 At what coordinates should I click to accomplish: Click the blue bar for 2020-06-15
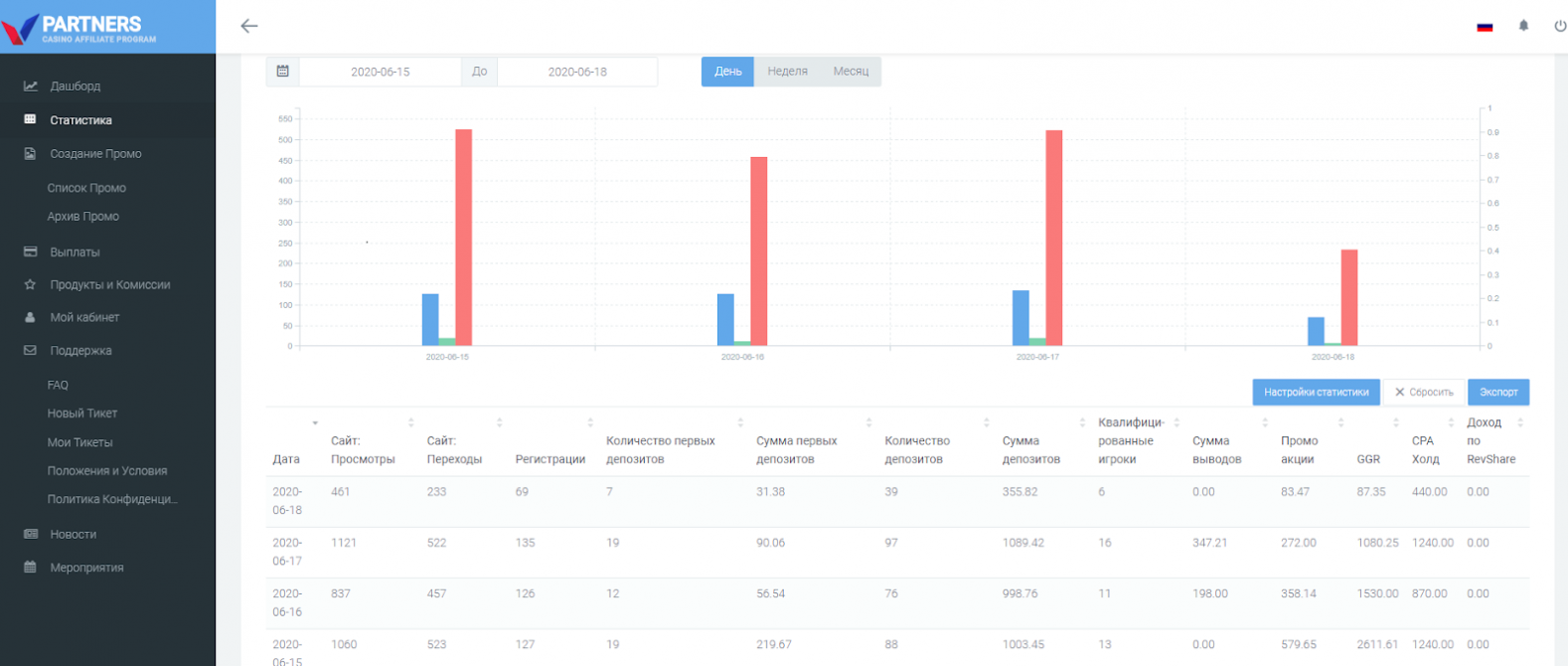[430, 320]
